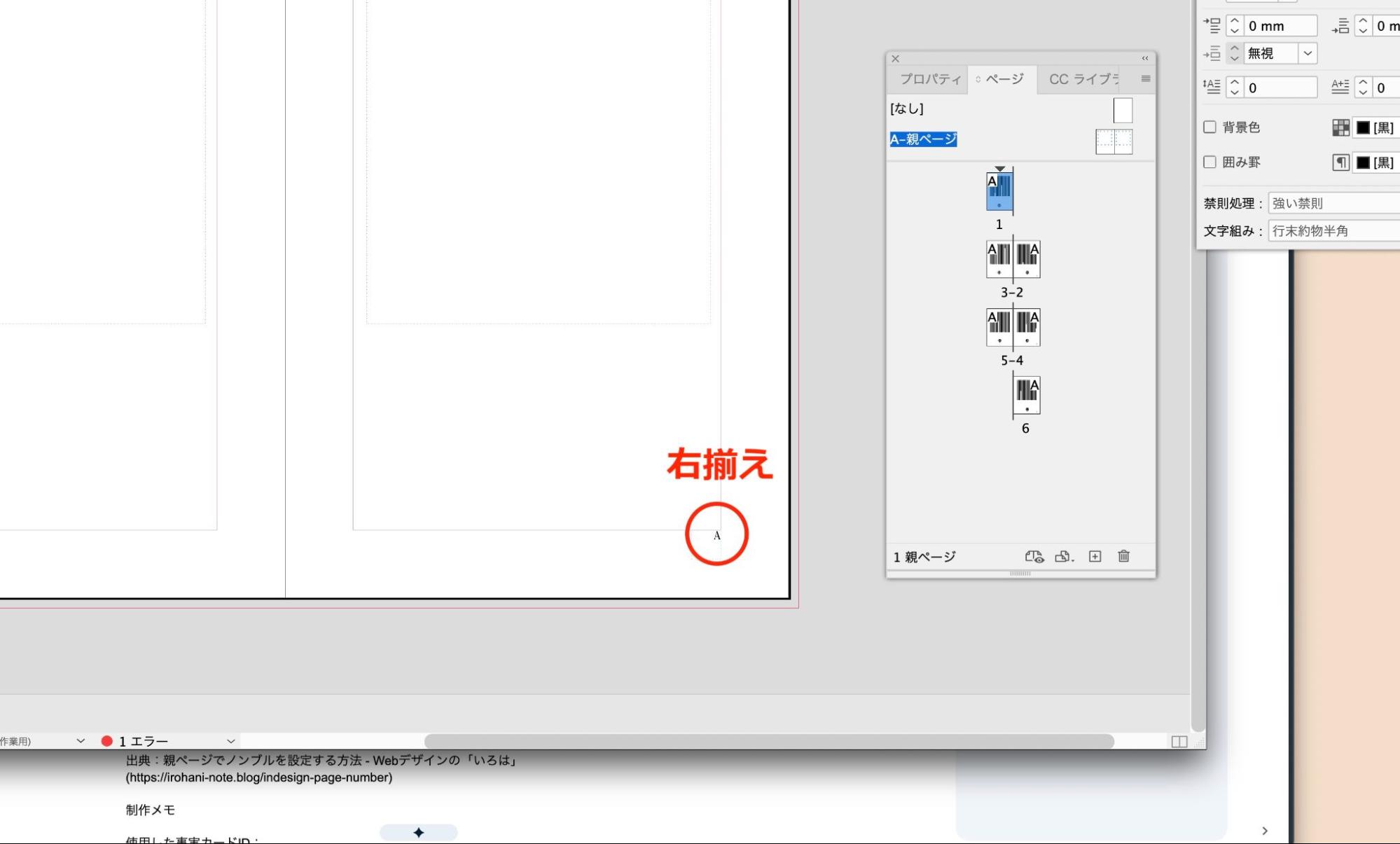The height and width of the screenshot is (844, 1400).
Task: Click the horizontal scrollbar of the document
Action: (769, 741)
